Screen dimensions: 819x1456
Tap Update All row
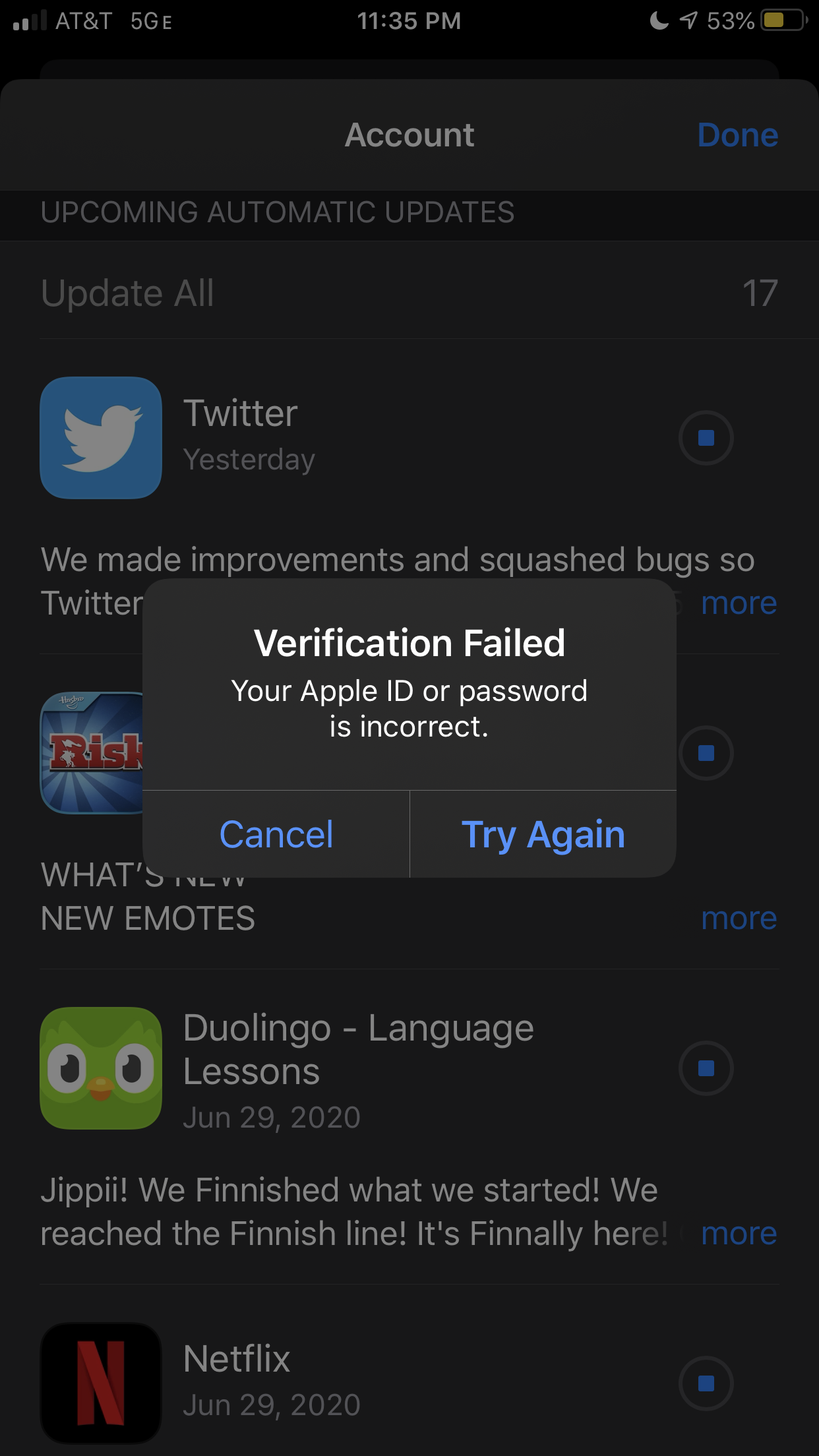coord(127,293)
